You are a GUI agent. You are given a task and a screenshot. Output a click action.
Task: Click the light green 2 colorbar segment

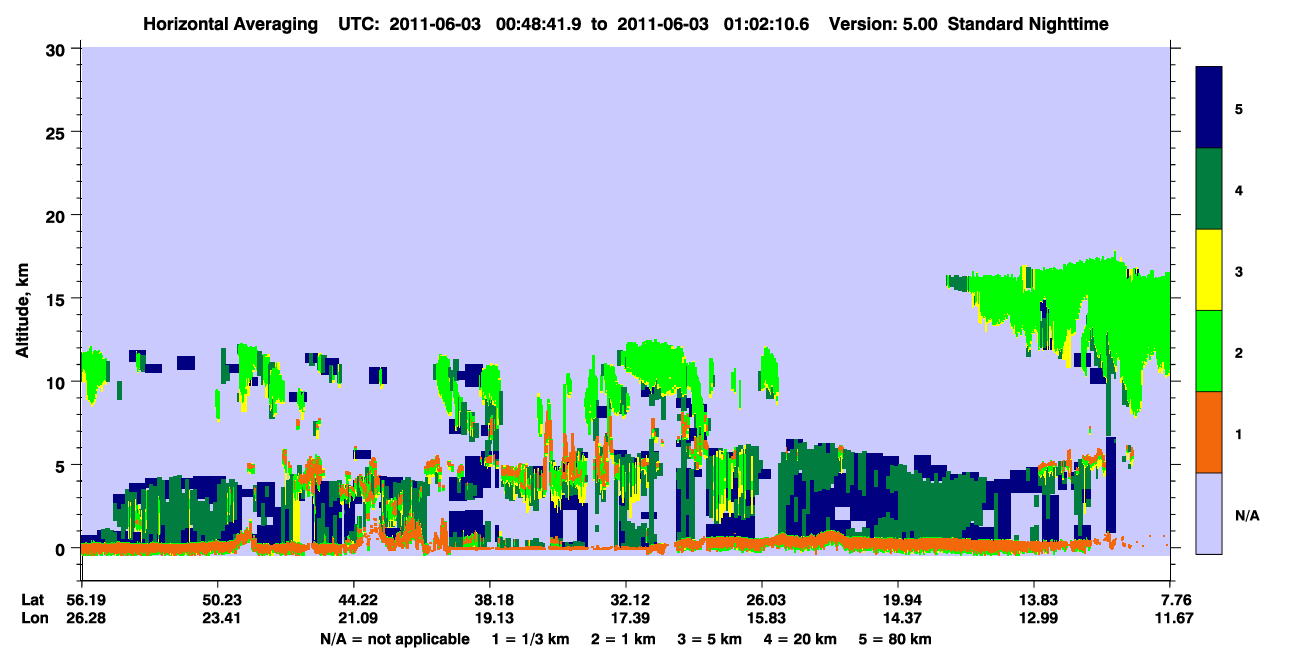[1209, 350]
